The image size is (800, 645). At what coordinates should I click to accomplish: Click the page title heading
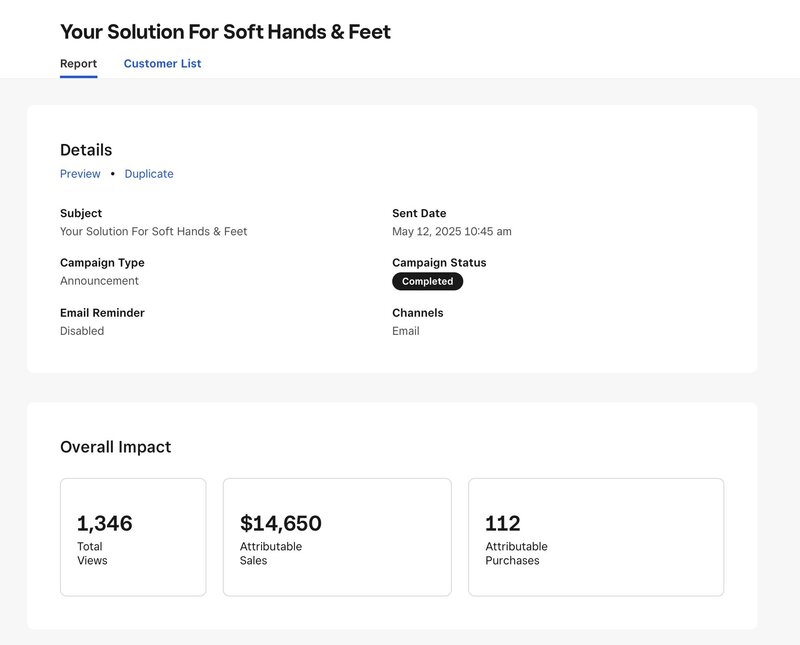pos(226,32)
